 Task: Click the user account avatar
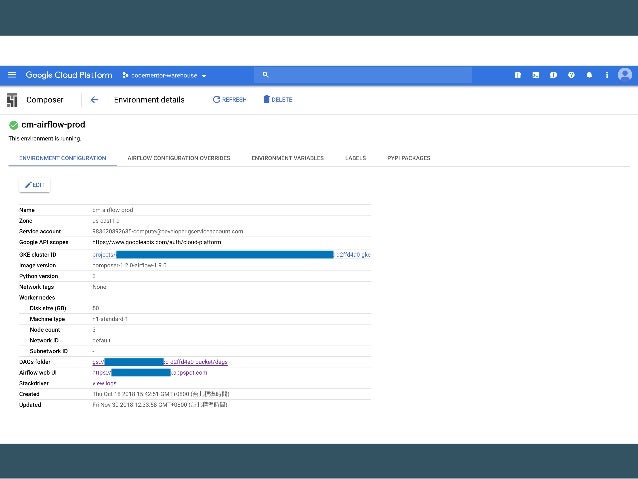point(624,75)
